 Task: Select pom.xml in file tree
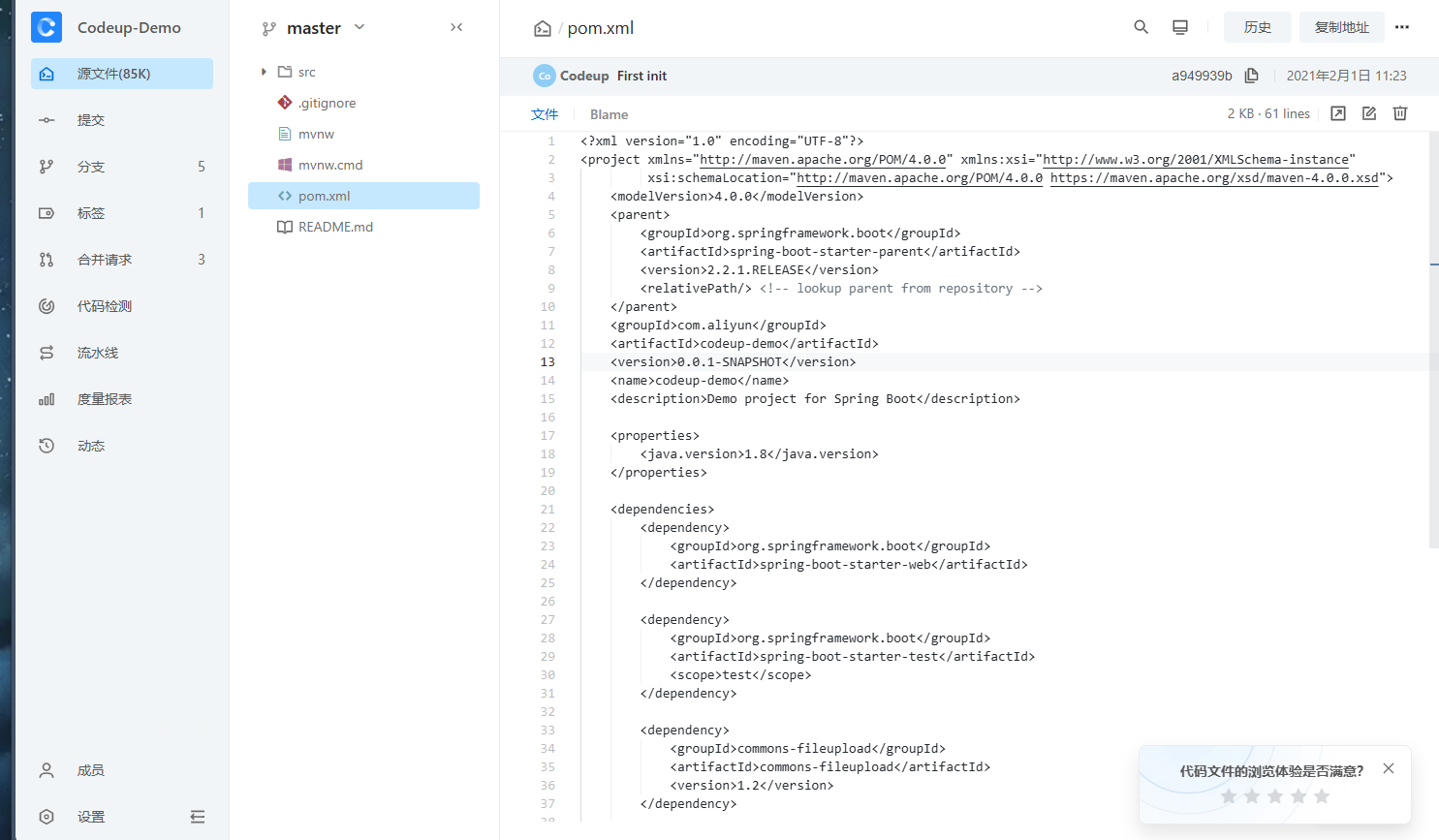[363, 196]
